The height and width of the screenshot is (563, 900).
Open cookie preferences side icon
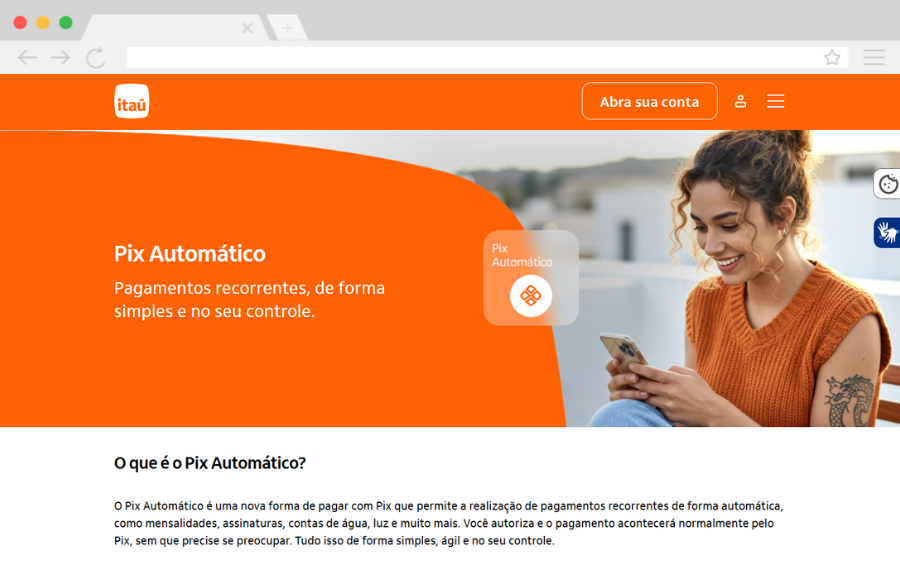pyautogui.click(x=887, y=184)
